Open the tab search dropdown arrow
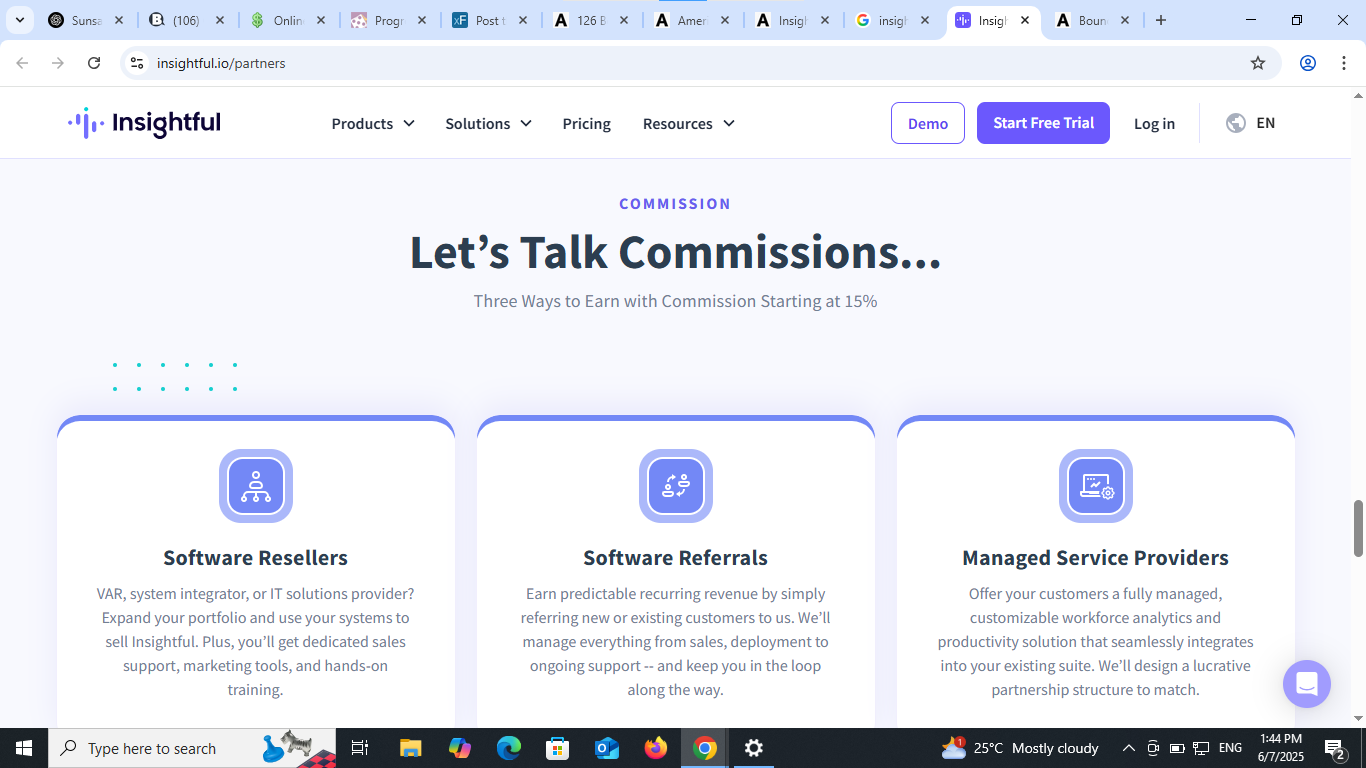The height and width of the screenshot is (768, 1366). (x=19, y=20)
